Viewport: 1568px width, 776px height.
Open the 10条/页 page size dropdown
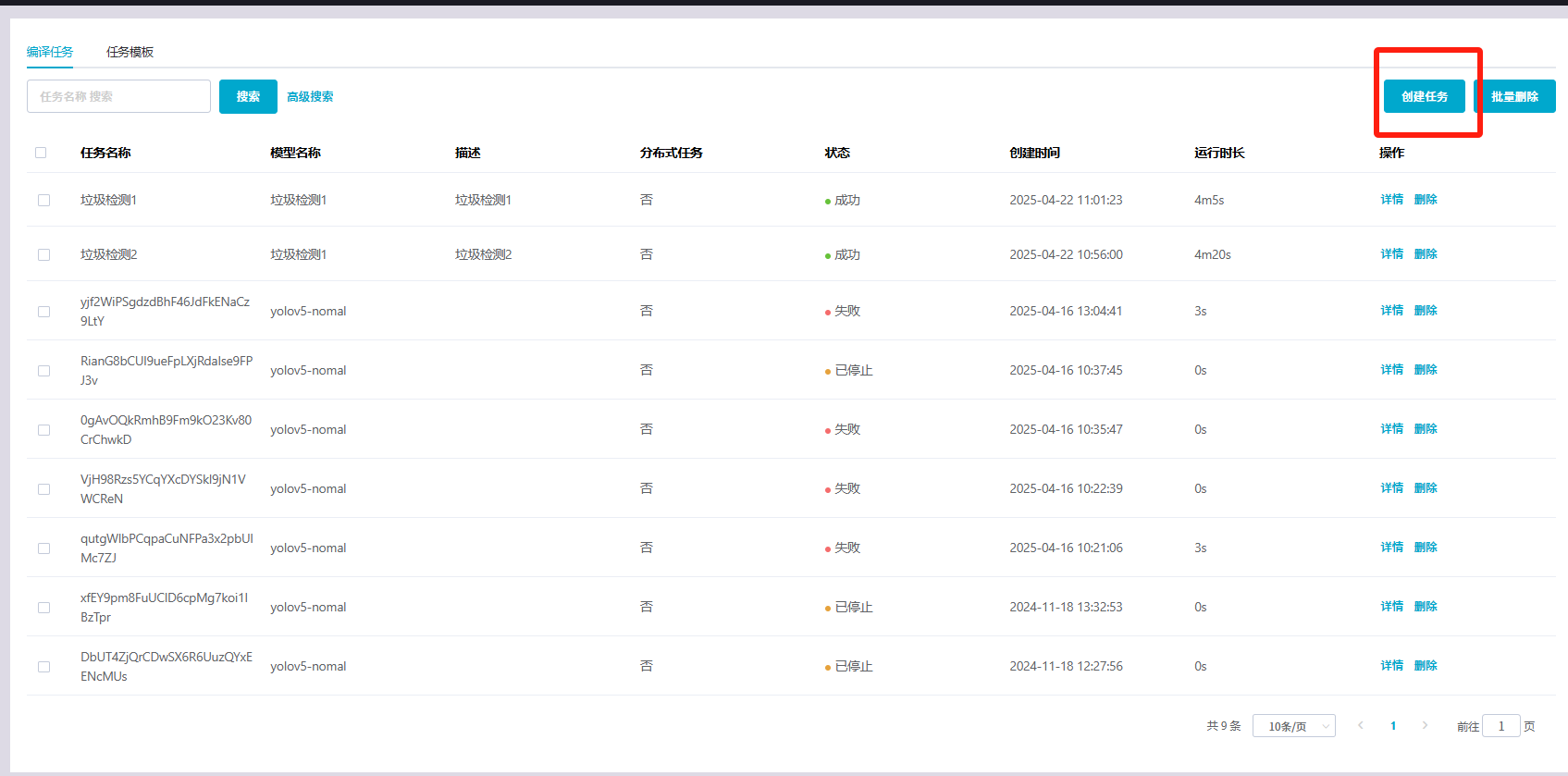coord(1293,726)
